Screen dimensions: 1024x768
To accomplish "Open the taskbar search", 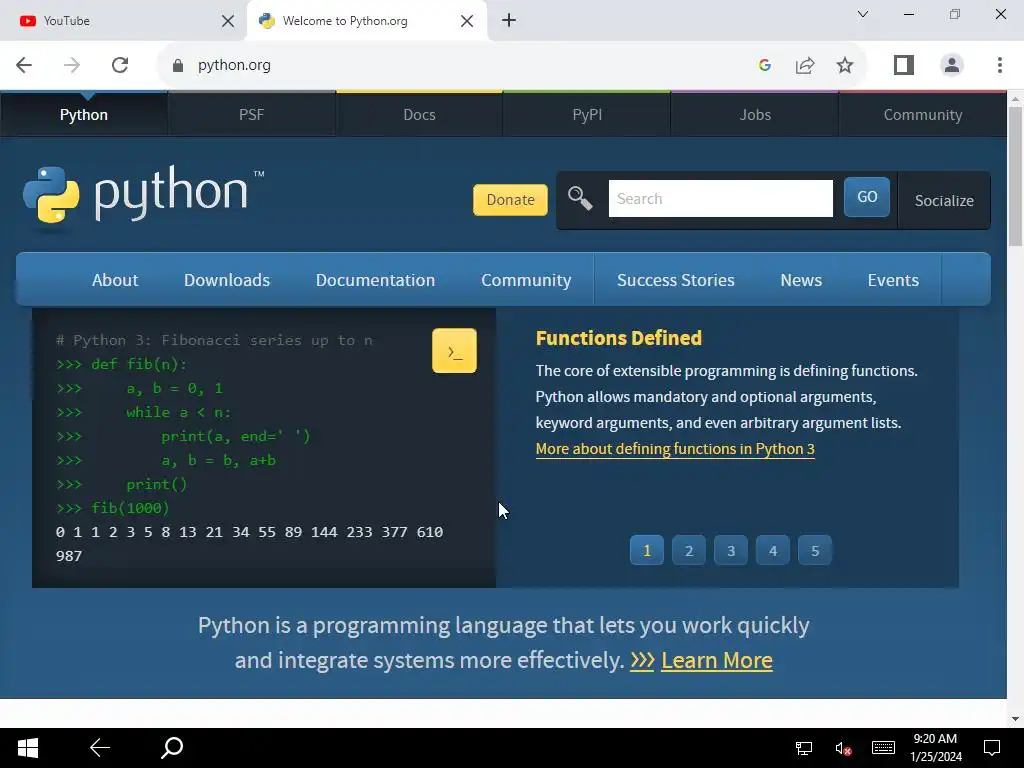I will 172,748.
